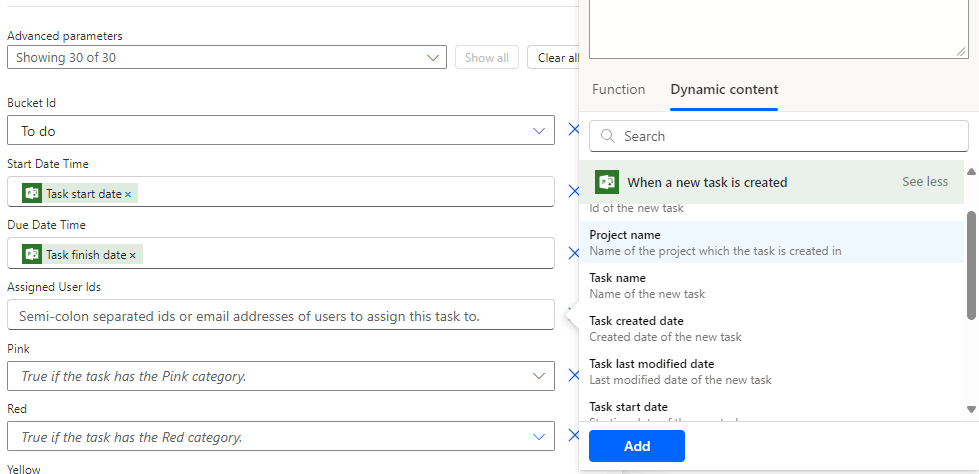The height and width of the screenshot is (474, 979).
Task: Remove the Due Date Time parameter X icon
Action: point(573,253)
